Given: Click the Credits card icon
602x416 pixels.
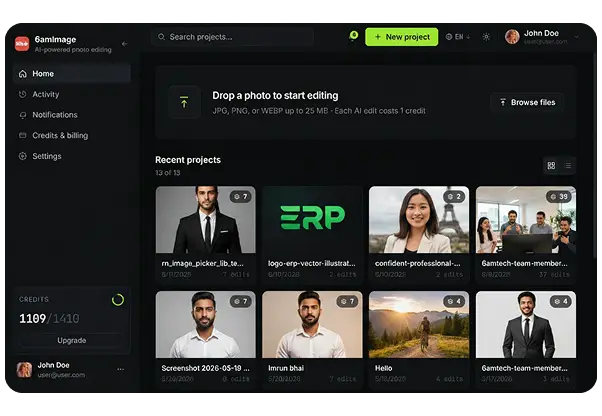Looking at the screenshot, I should [23, 135].
